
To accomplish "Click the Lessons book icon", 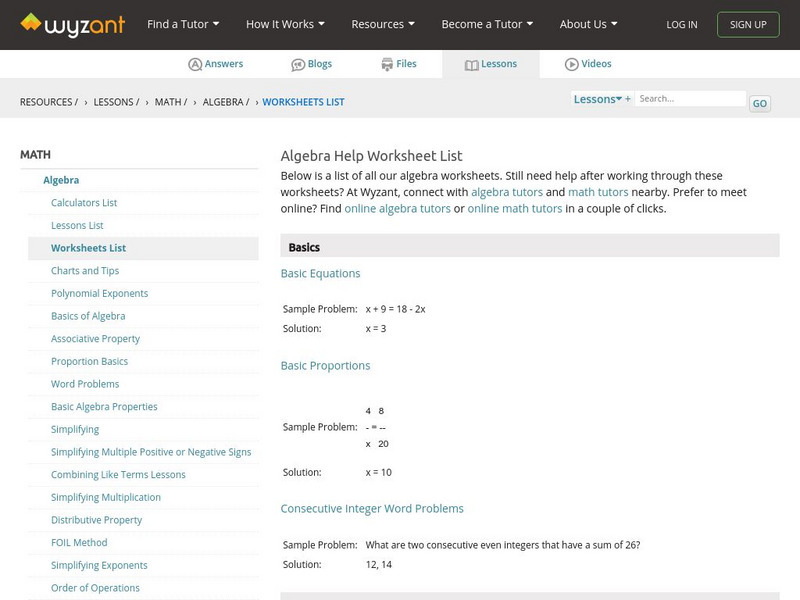I will pyautogui.click(x=472, y=65).
